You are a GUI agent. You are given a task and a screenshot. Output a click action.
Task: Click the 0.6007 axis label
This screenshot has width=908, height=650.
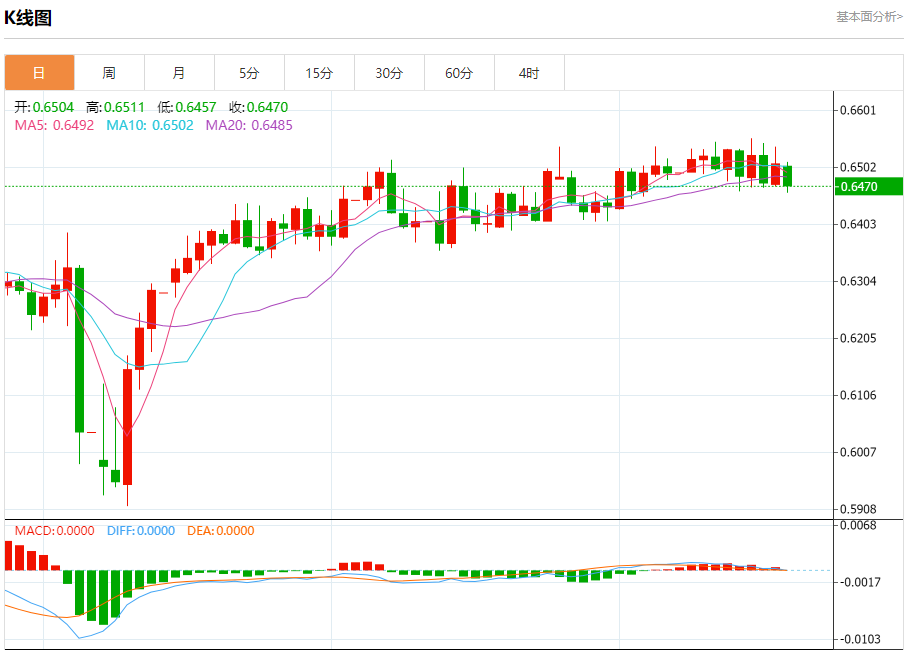click(x=858, y=452)
